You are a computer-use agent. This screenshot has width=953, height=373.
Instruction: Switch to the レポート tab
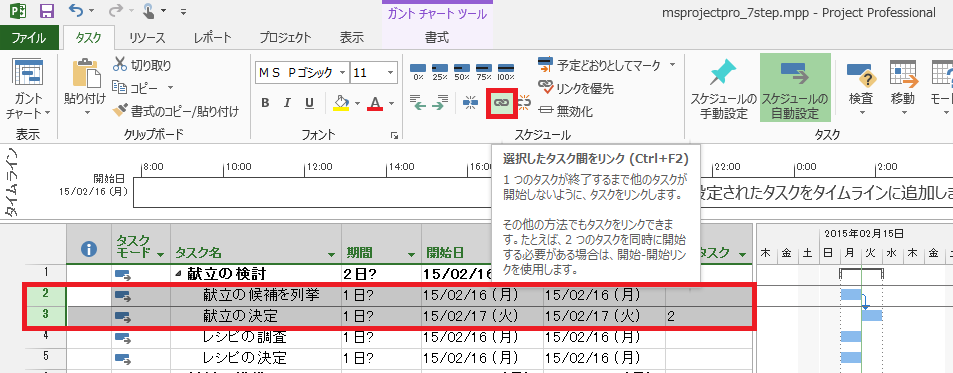pos(213,38)
